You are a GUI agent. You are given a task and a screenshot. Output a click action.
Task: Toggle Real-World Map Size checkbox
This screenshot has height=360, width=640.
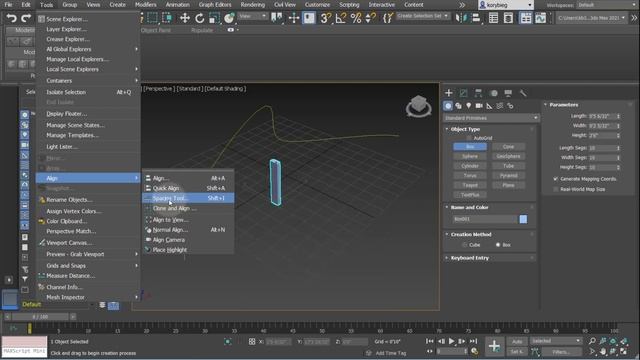(556, 189)
